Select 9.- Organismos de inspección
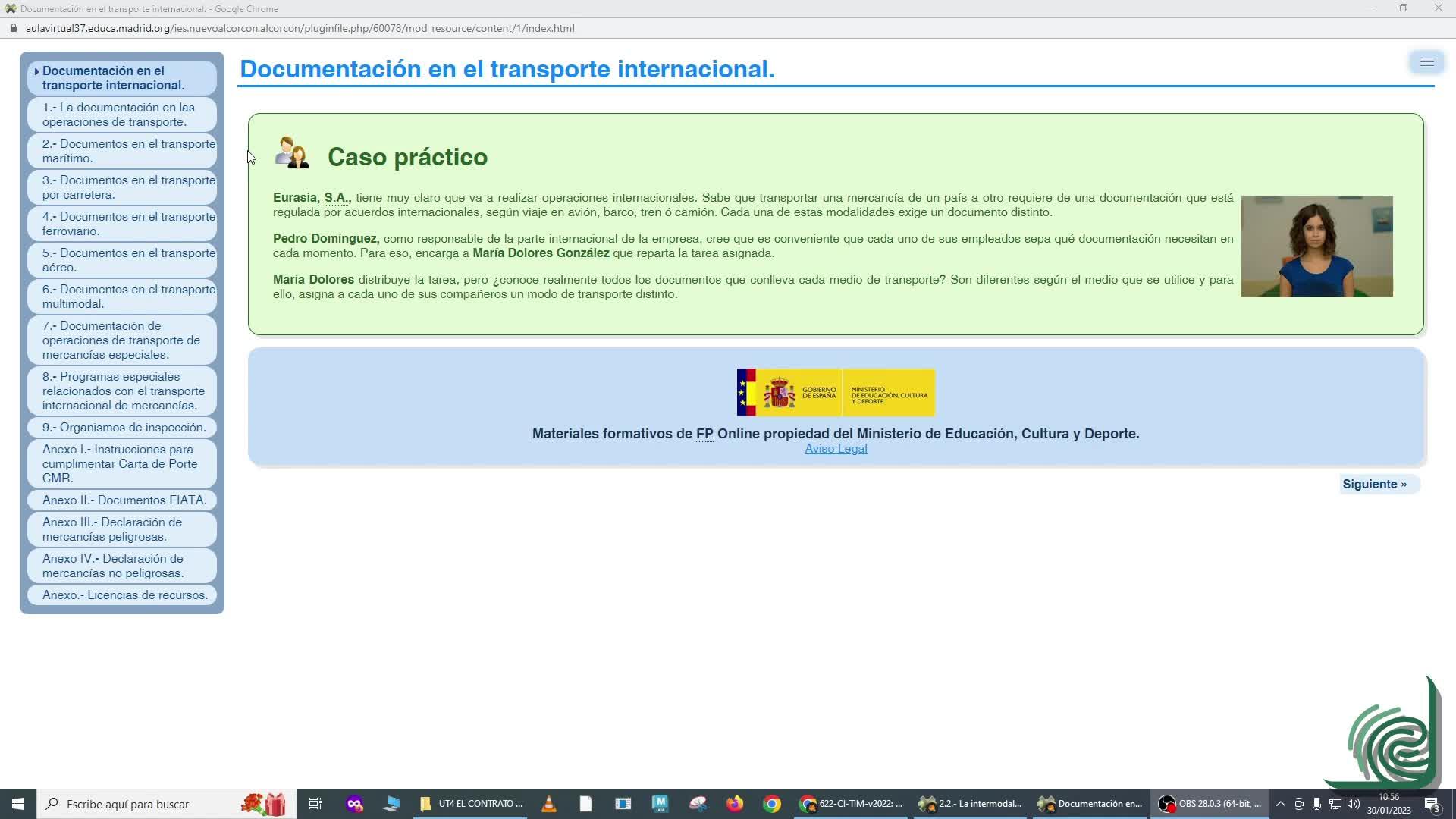Screen dimensions: 1456x819 pos(124,428)
